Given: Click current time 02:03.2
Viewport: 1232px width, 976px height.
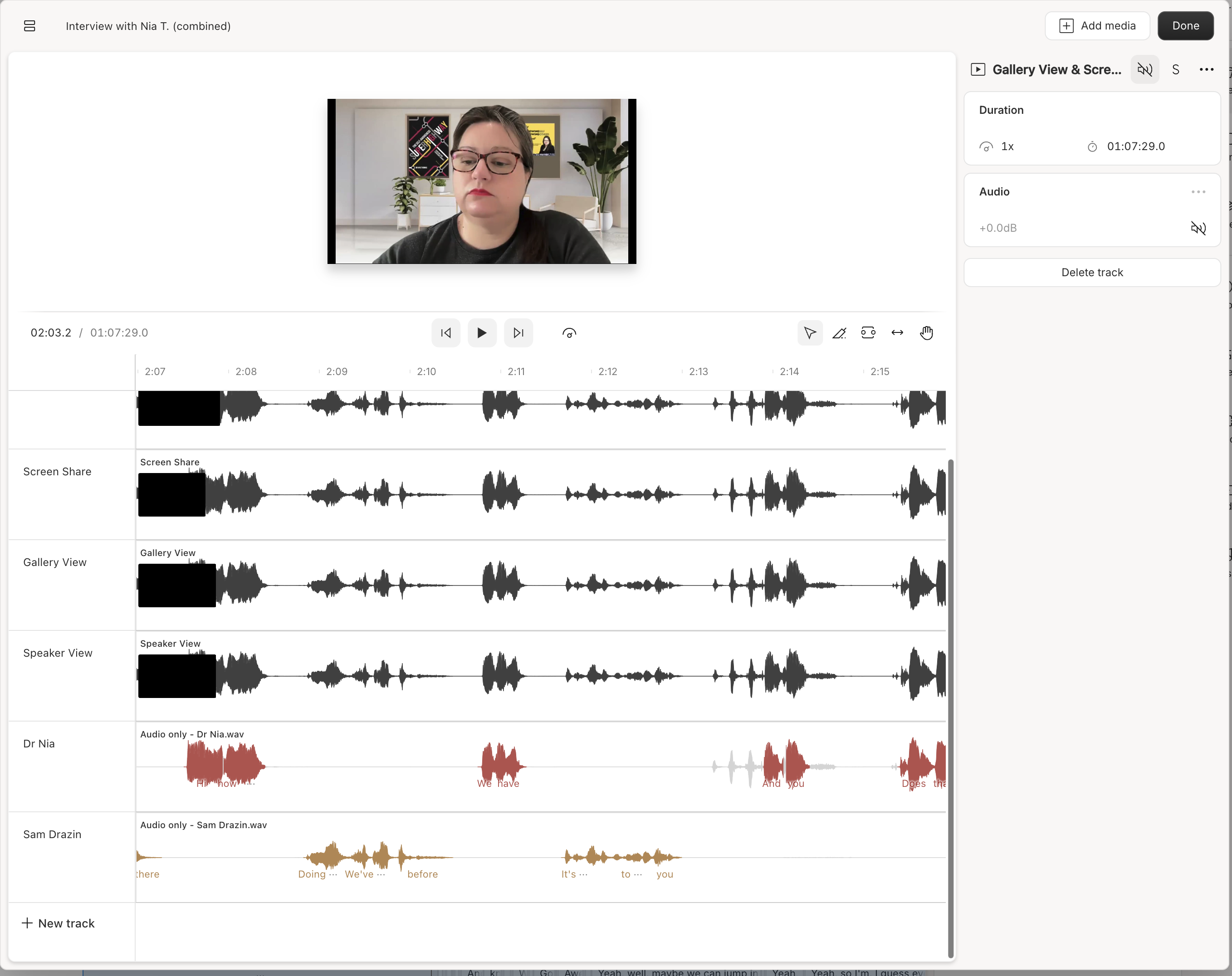Looking at the screenshot, I should coord(51,332).
